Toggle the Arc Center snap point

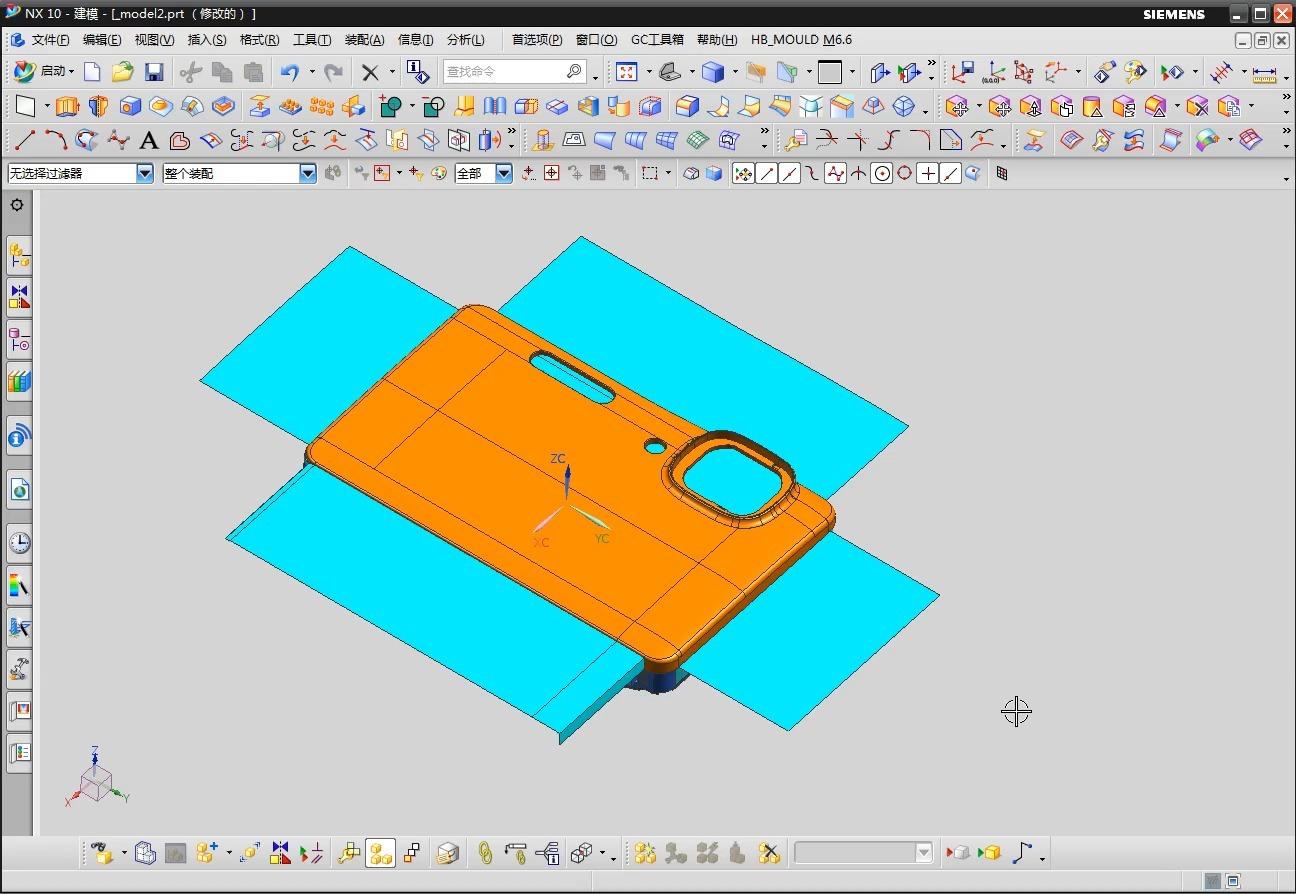pos(882,174)
